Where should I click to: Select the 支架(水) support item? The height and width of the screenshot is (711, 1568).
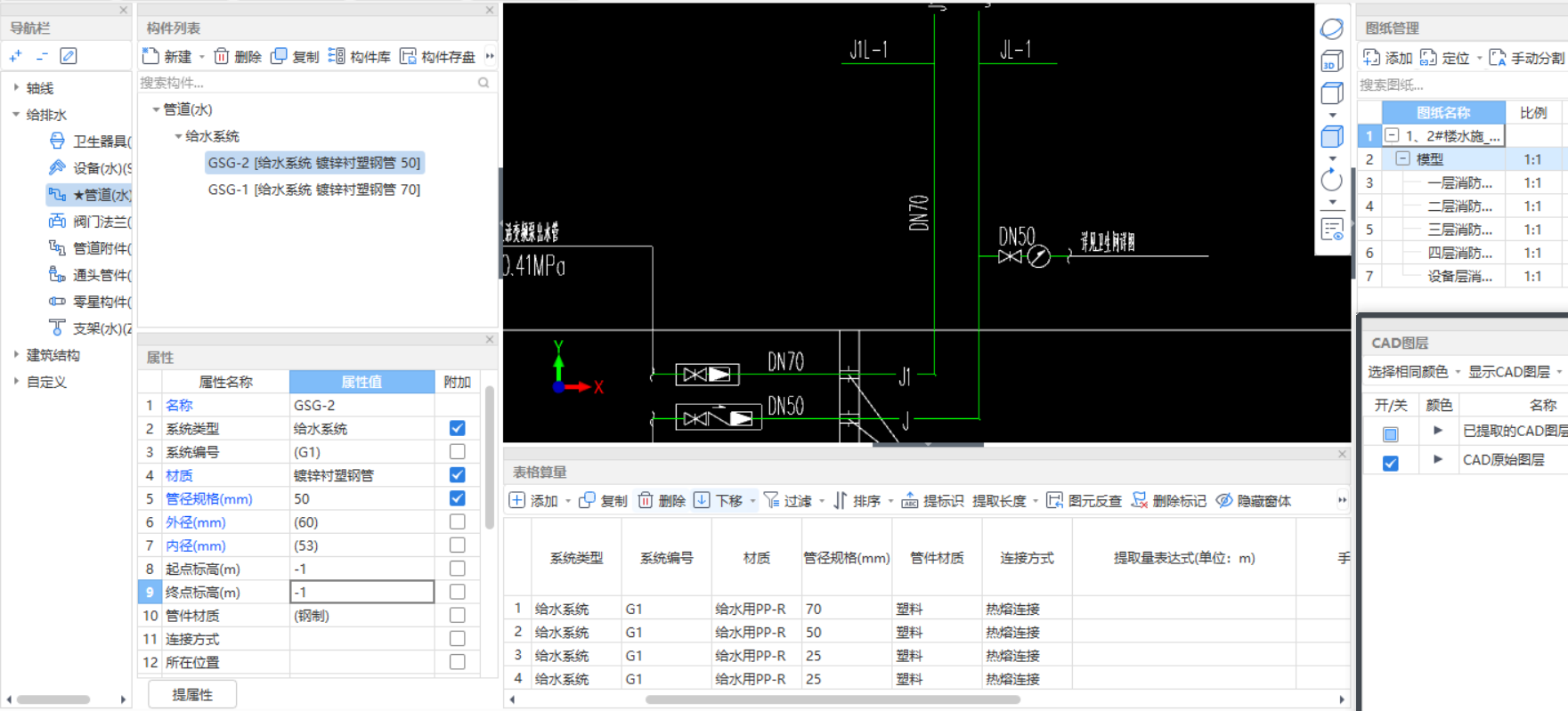coord(91,328)
